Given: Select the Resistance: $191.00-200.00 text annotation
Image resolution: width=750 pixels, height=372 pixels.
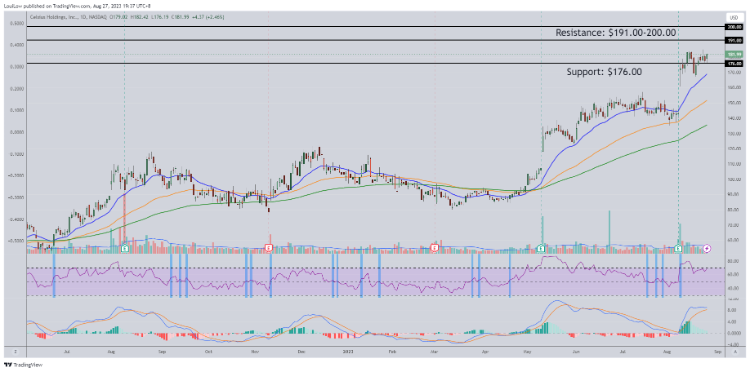Looking at the screenshot, I should (x=616, y=33).
